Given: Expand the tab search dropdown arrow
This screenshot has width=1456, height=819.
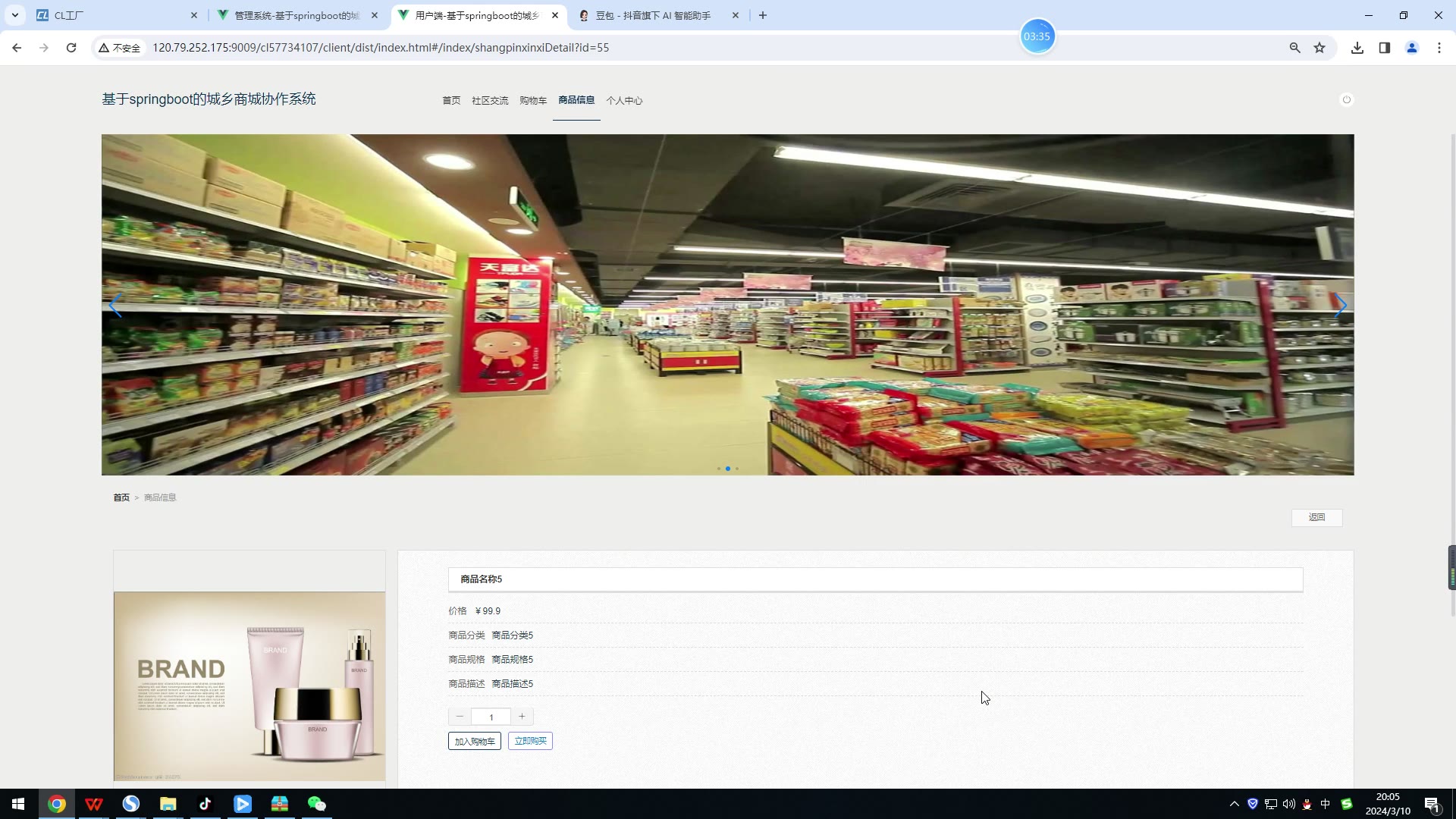Looking at the screenshot, I should [x=14, y=15].
